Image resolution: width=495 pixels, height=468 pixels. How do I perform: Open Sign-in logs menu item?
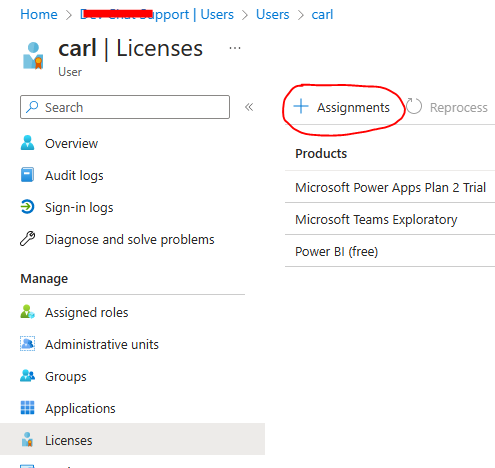pos(79,207)
